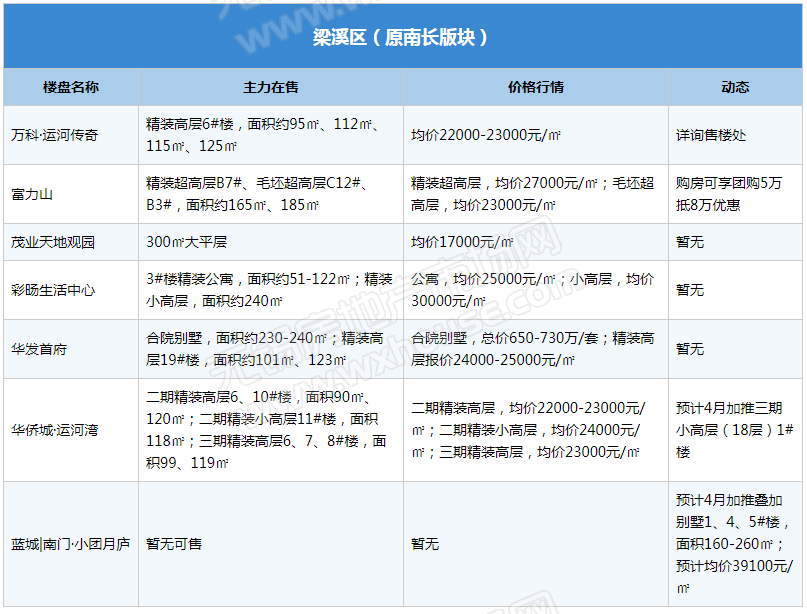
Task: Click the 梁溪区（原南长版块）title banner
Action: click(x=402, y=38)
